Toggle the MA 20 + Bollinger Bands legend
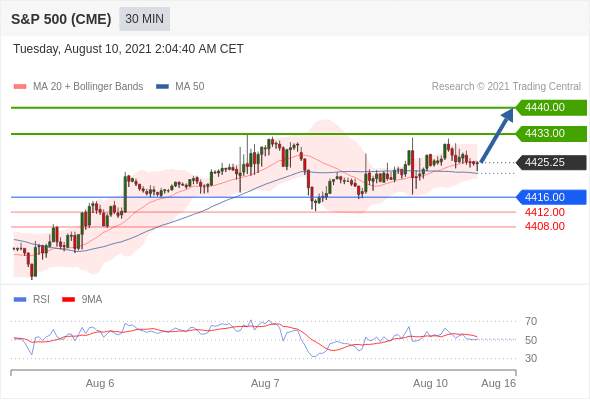Screen dimensions: 590x400 pyautogui.click(x=78, y=87)
